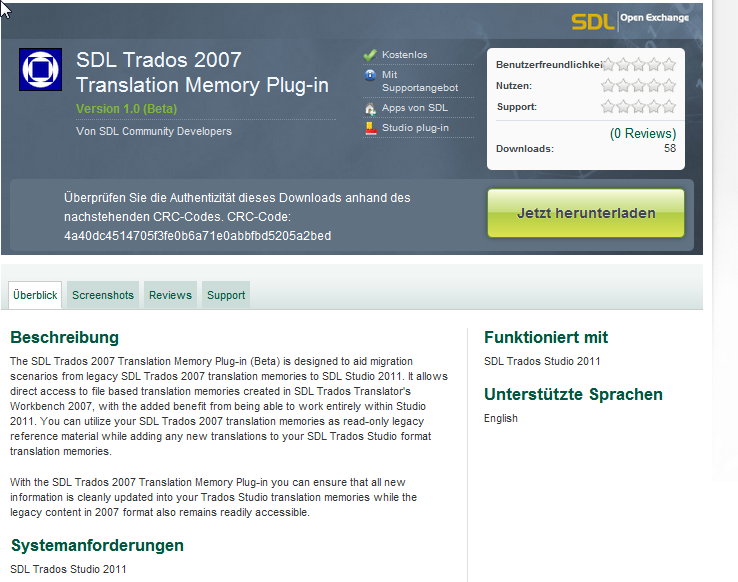Click the Von SDL Community Developers link

154,131
